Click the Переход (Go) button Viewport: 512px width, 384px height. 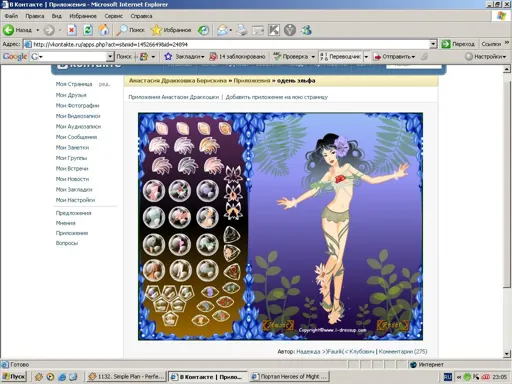coord(458,44)
